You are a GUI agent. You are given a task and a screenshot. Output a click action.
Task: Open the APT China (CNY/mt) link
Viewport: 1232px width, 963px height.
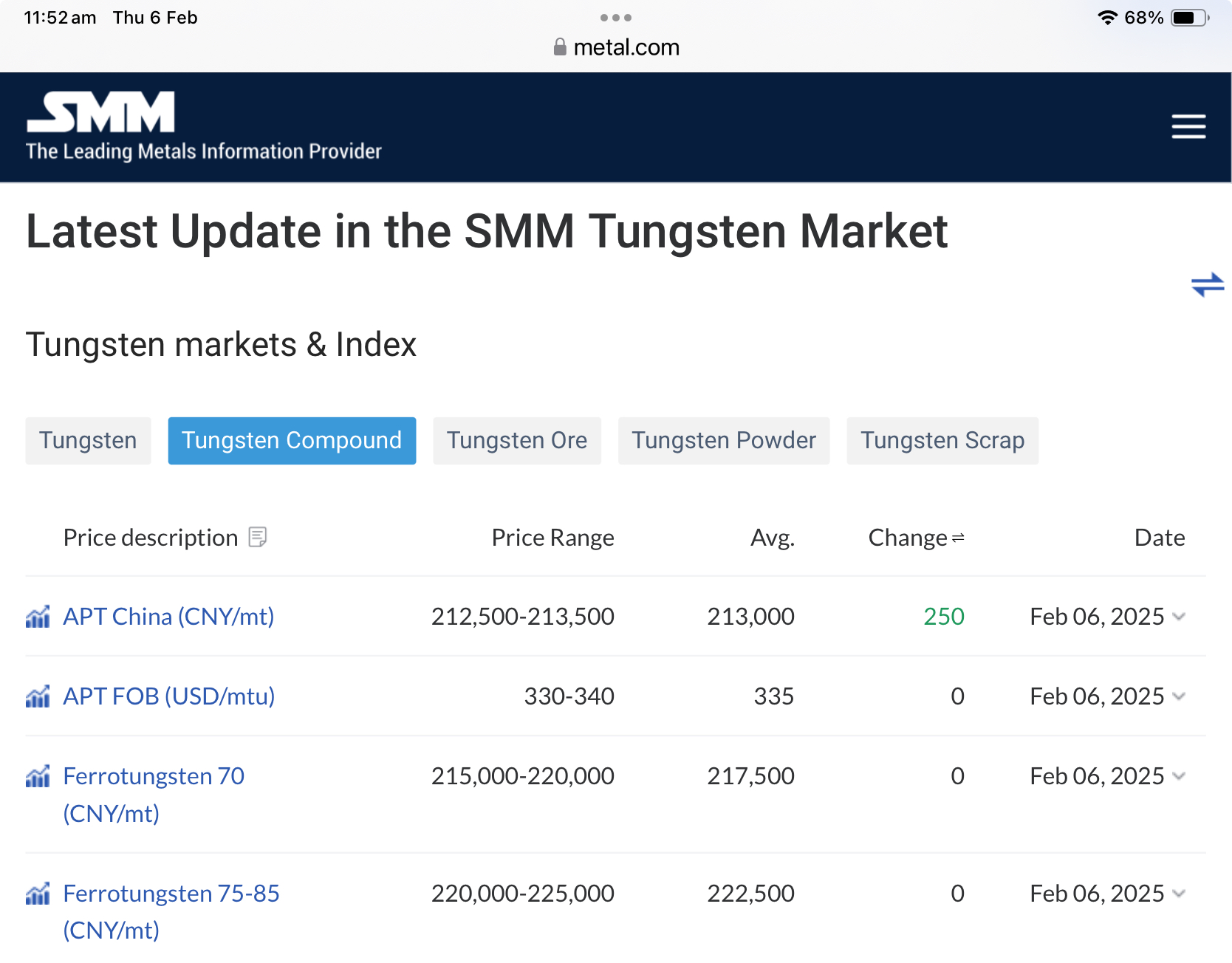tap(168, 617)
